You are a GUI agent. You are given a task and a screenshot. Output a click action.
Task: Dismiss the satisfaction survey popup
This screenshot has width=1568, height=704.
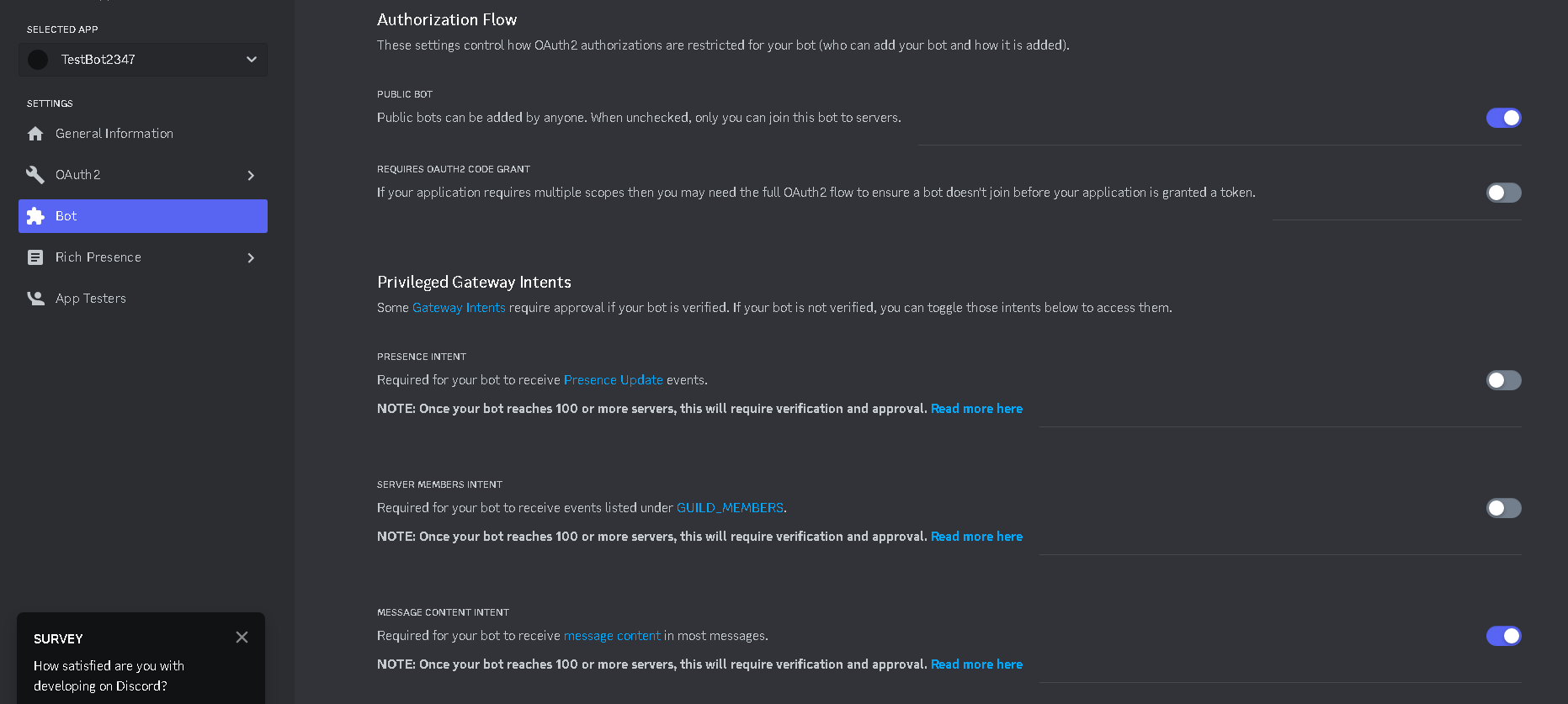242,637
